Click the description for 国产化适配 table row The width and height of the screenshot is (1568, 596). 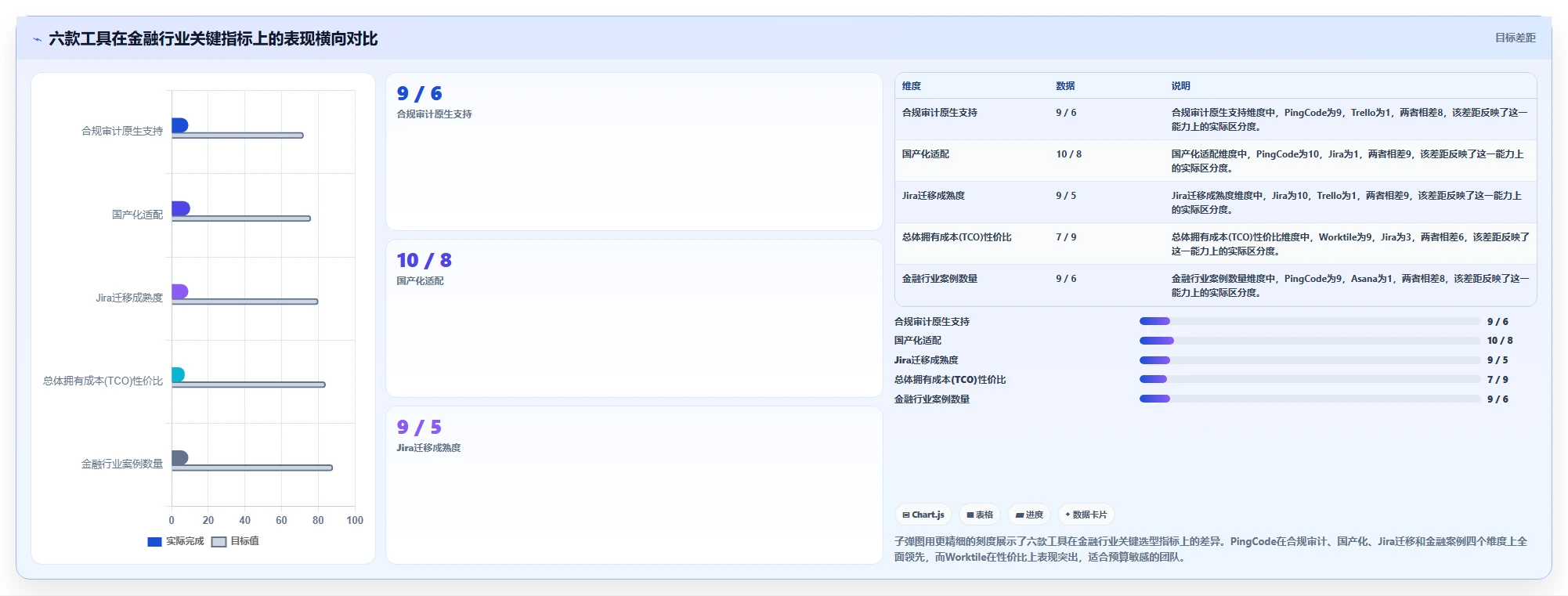pyautogui.click(x=1347, y=161)
